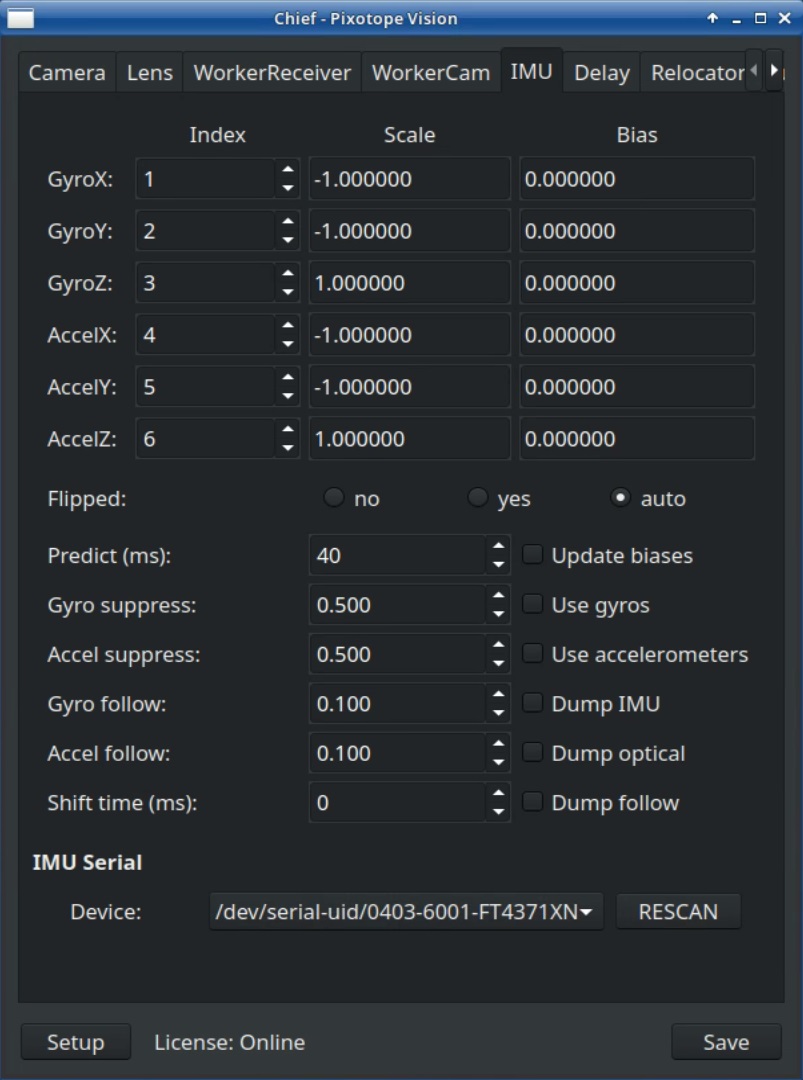Click the RESCAN button

(x=679, y=911)
